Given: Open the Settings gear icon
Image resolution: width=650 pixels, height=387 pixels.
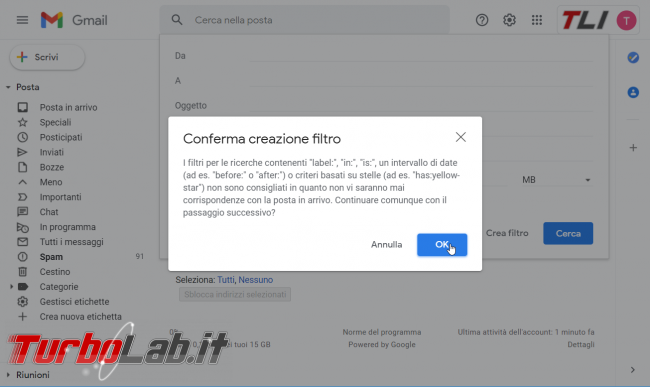Looking at the screenshot, I should [509, 20].
